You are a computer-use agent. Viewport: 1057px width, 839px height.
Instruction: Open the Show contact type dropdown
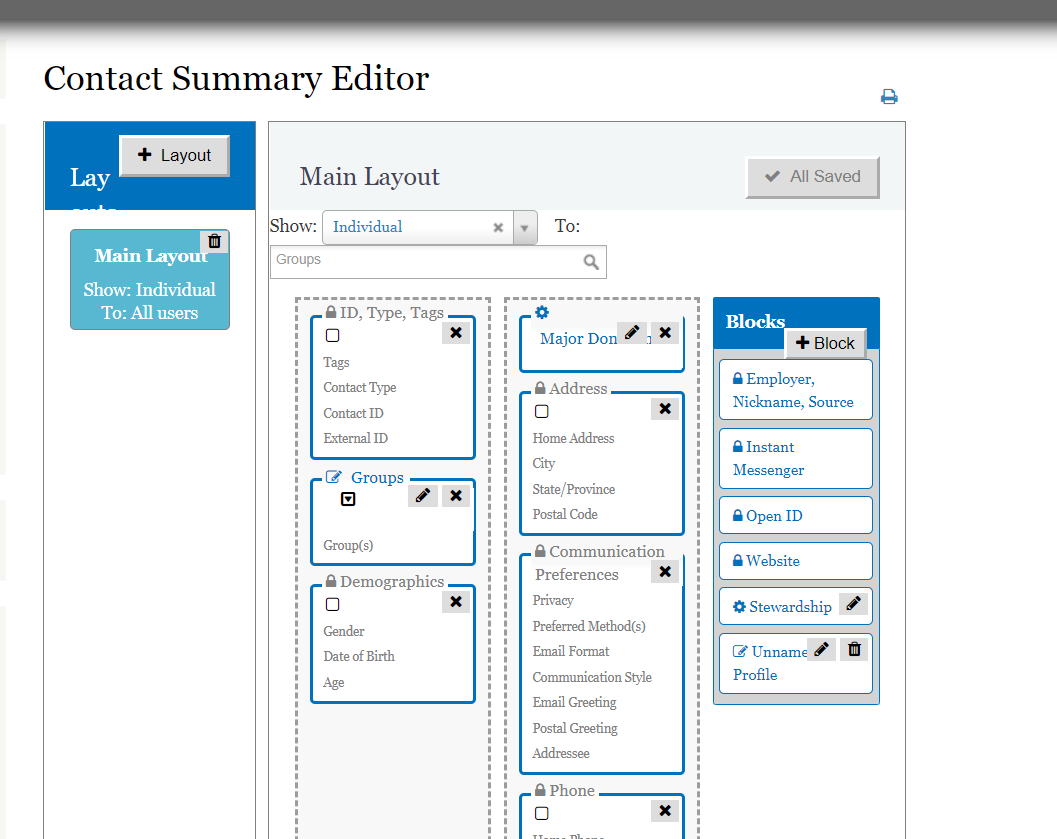coord(524,228)
